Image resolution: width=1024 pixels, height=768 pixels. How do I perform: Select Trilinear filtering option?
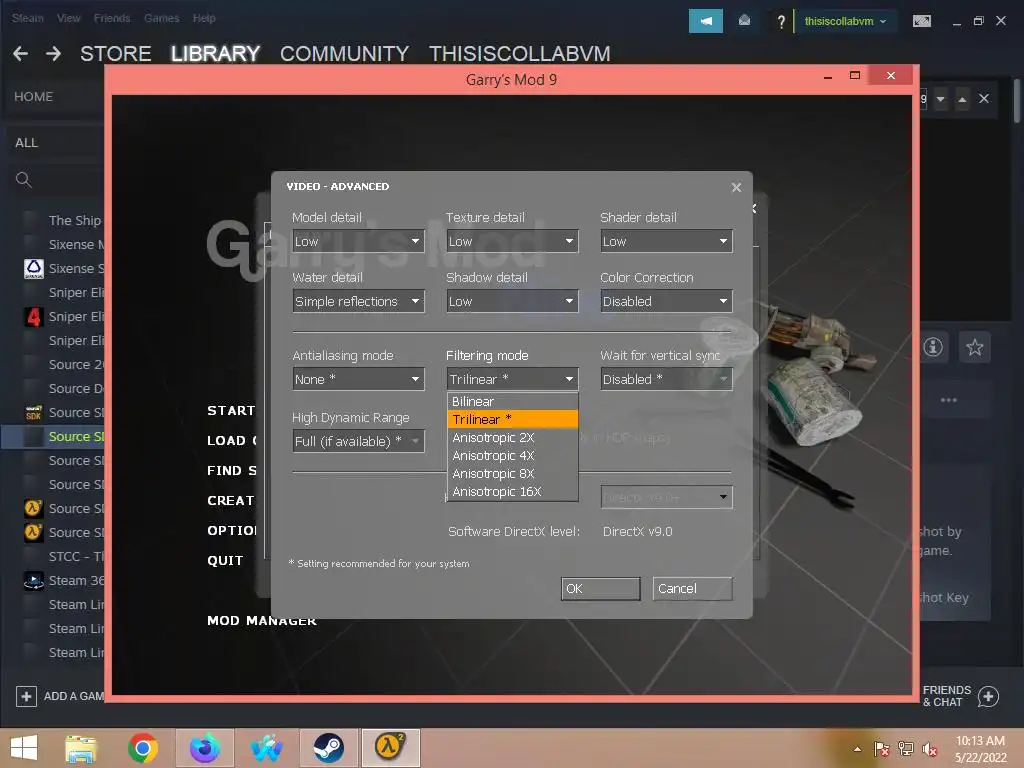(513, 419)
